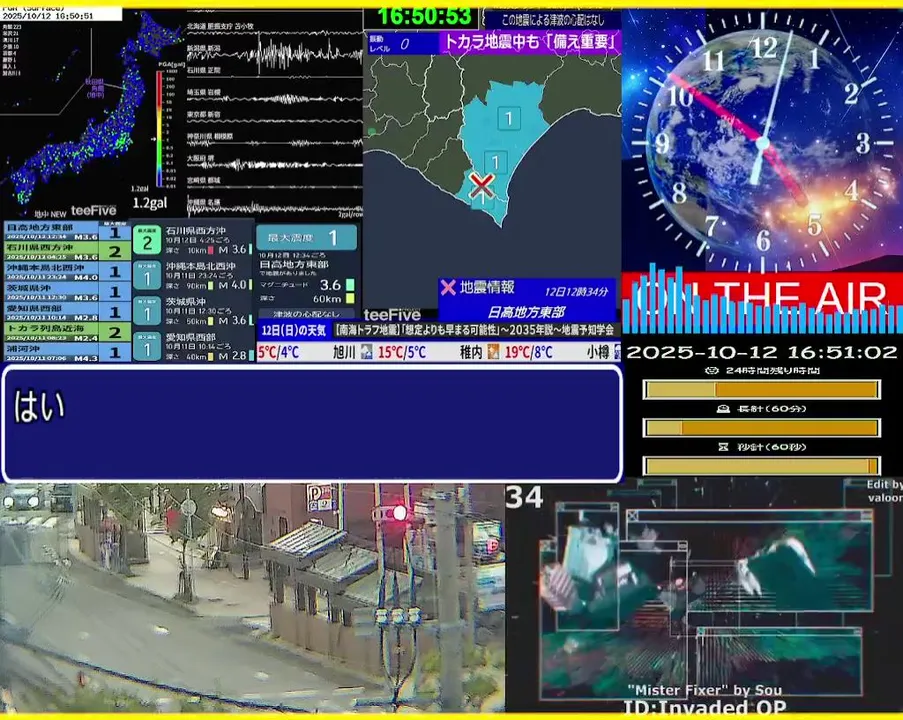
Task: Click the intensity 1 badge on the 10月11日 23:24 card
Action: pos(147,276)
